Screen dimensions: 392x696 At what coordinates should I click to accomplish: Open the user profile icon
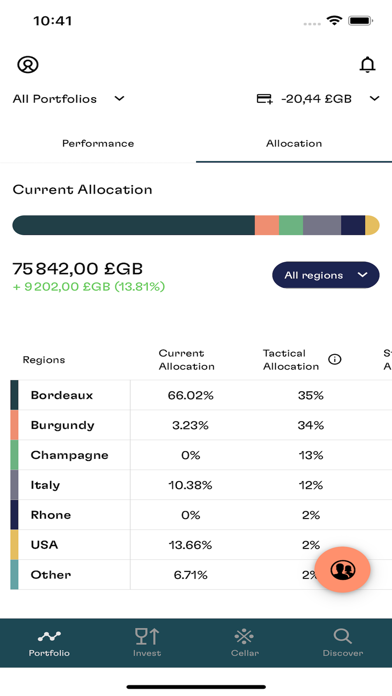click(28, 65)
